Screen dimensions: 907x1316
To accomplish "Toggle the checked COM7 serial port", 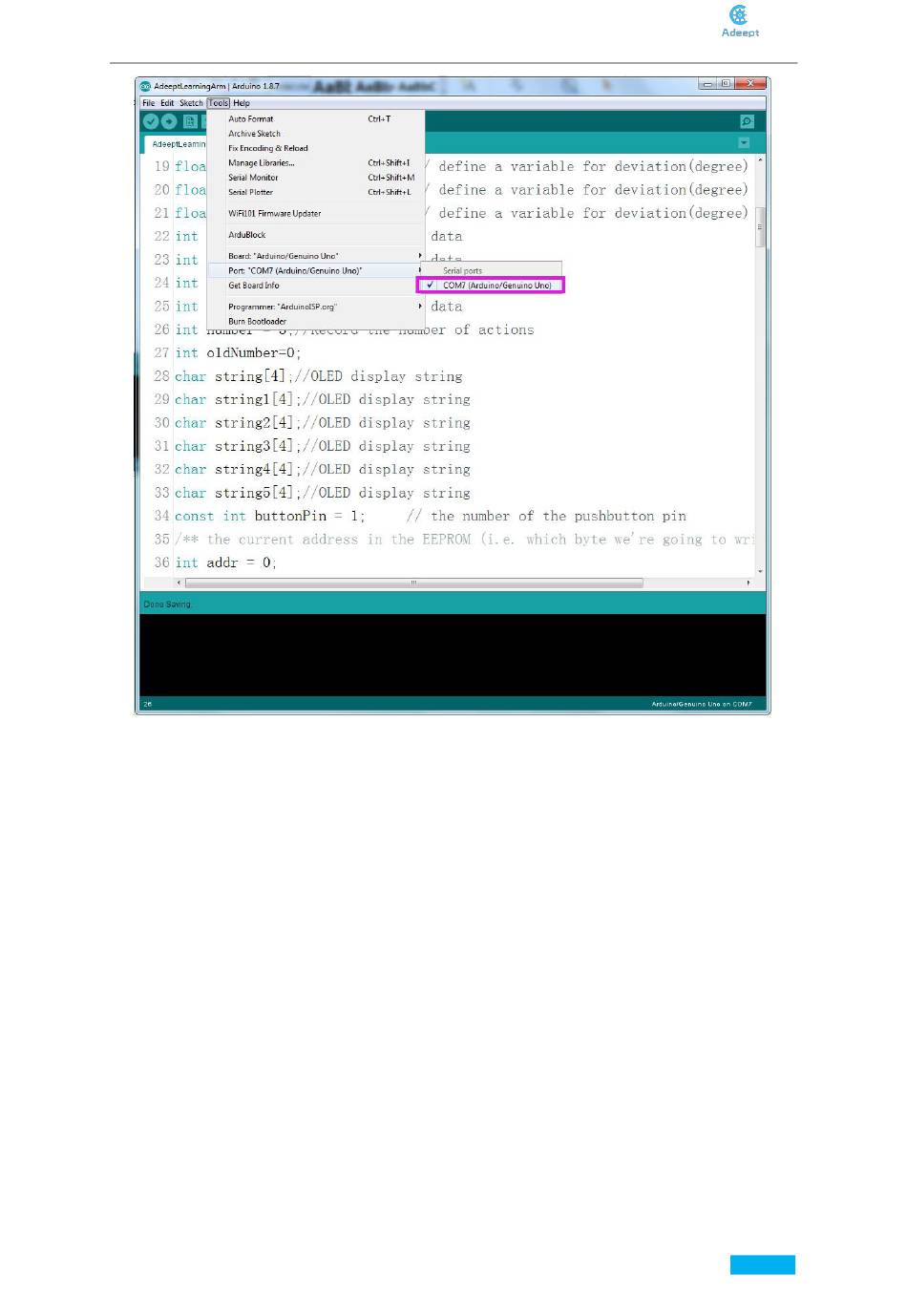I will [491, 286].
